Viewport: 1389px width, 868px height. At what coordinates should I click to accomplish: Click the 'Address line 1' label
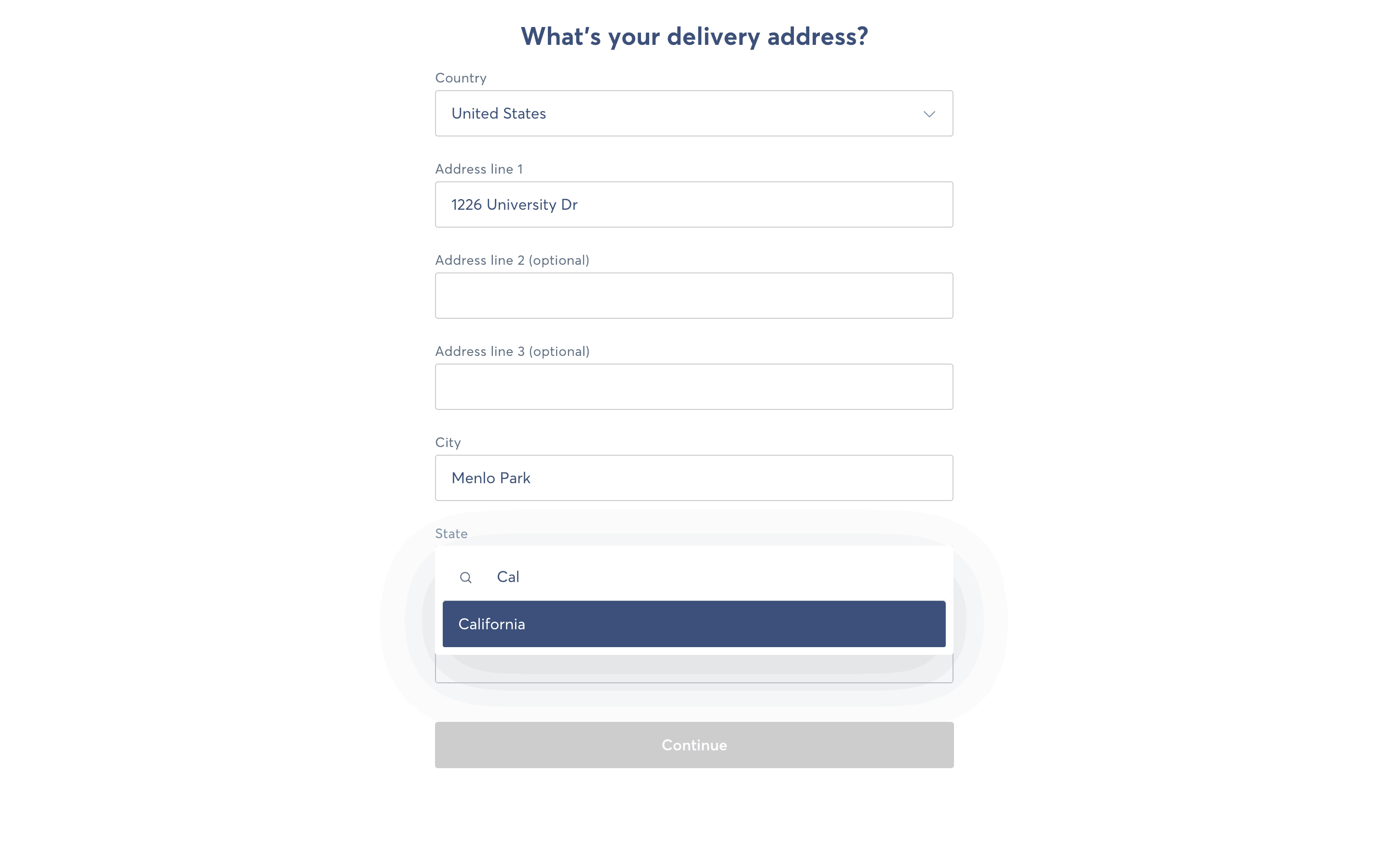[x=479, y=169]
